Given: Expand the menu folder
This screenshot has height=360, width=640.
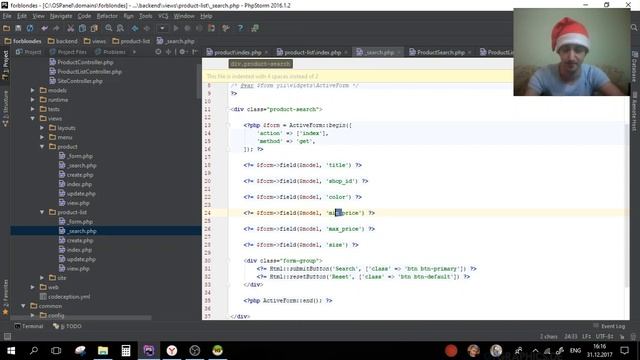Looking at the screenshot, I should (x=42, y=137).
